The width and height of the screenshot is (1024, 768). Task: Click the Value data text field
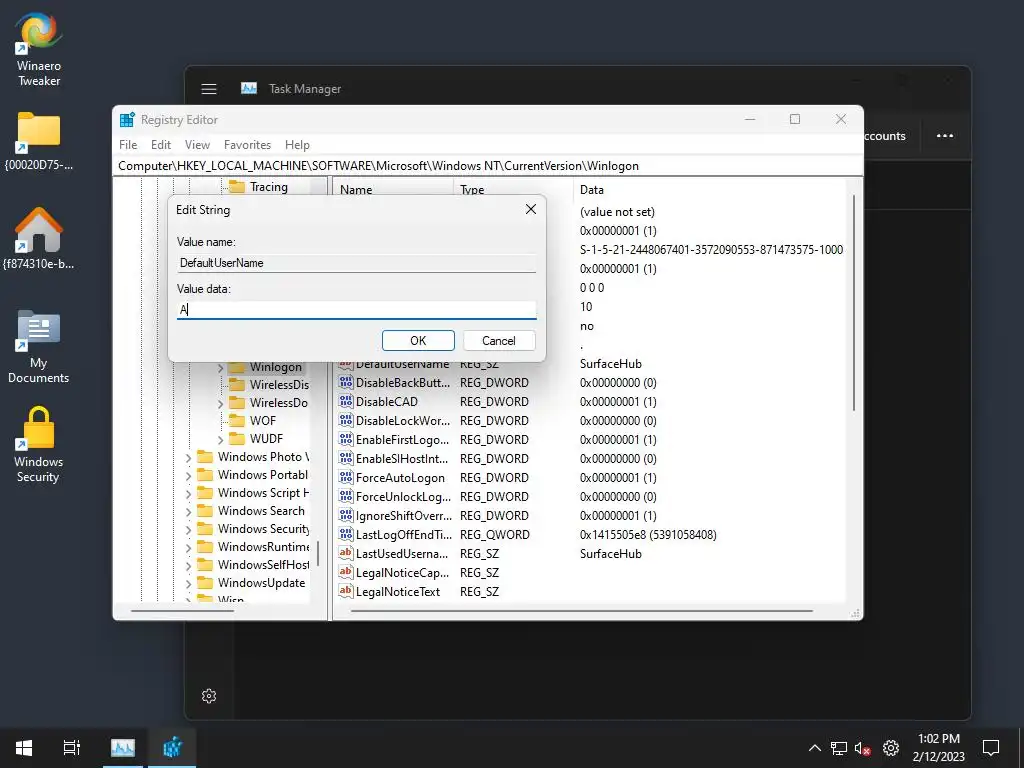[x=357, y=310]
